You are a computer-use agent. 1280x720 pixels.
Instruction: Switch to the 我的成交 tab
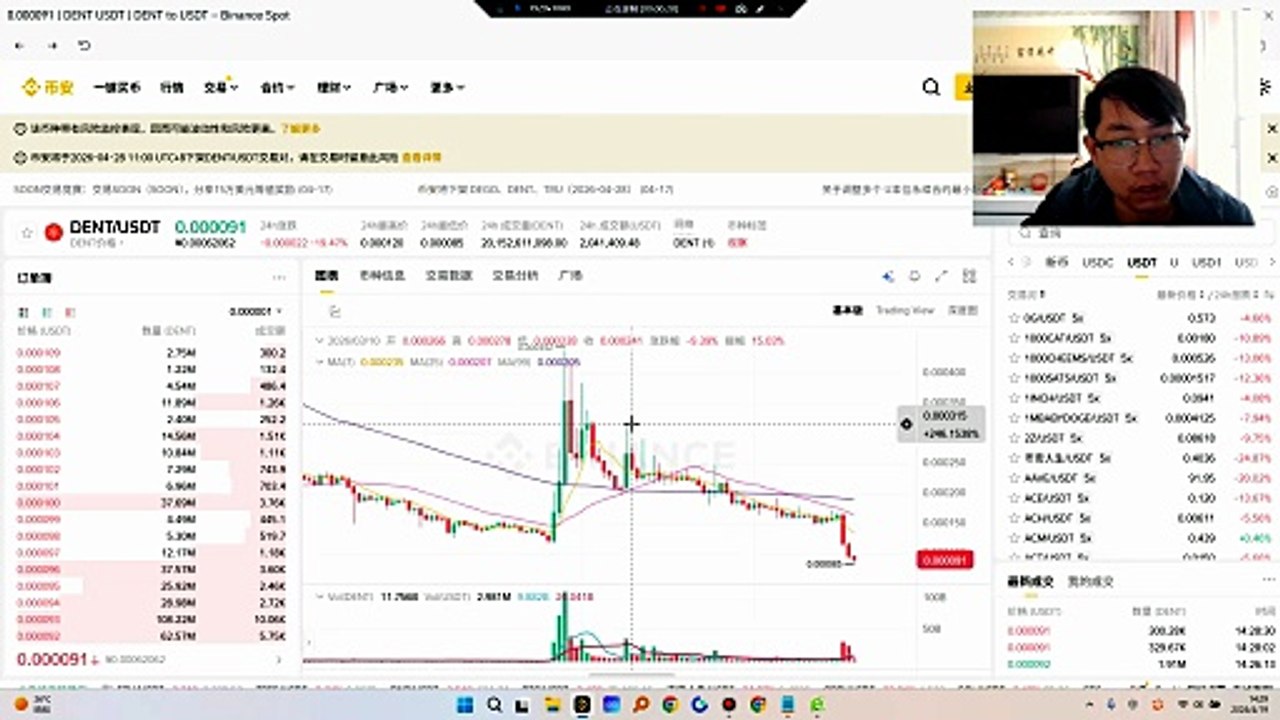1091,581
